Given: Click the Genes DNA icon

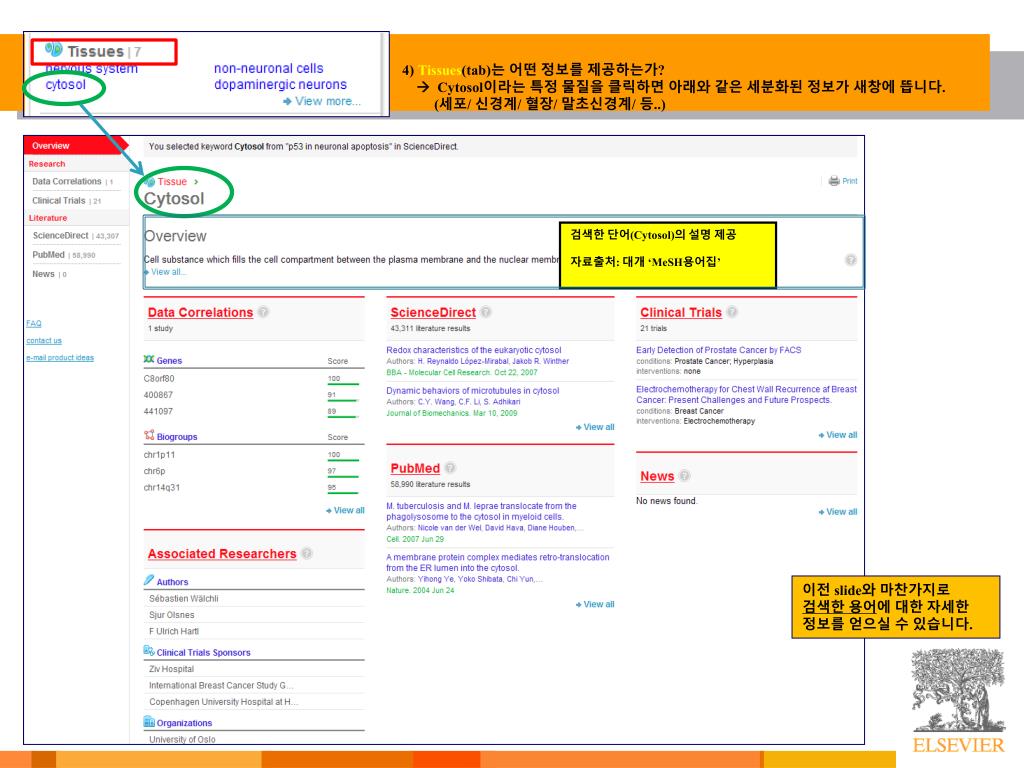Looking at the screenshot, I should pos(149,359).
